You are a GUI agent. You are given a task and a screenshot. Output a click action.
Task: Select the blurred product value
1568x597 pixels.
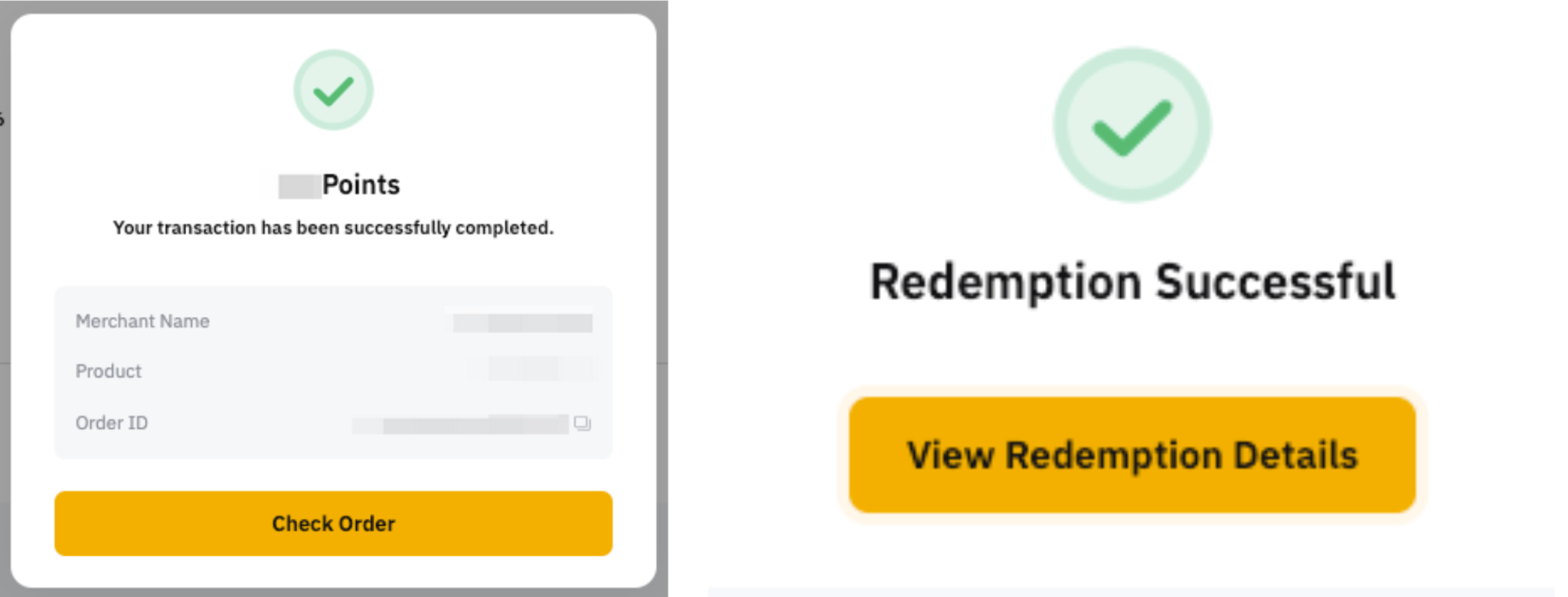pos(541,369)
